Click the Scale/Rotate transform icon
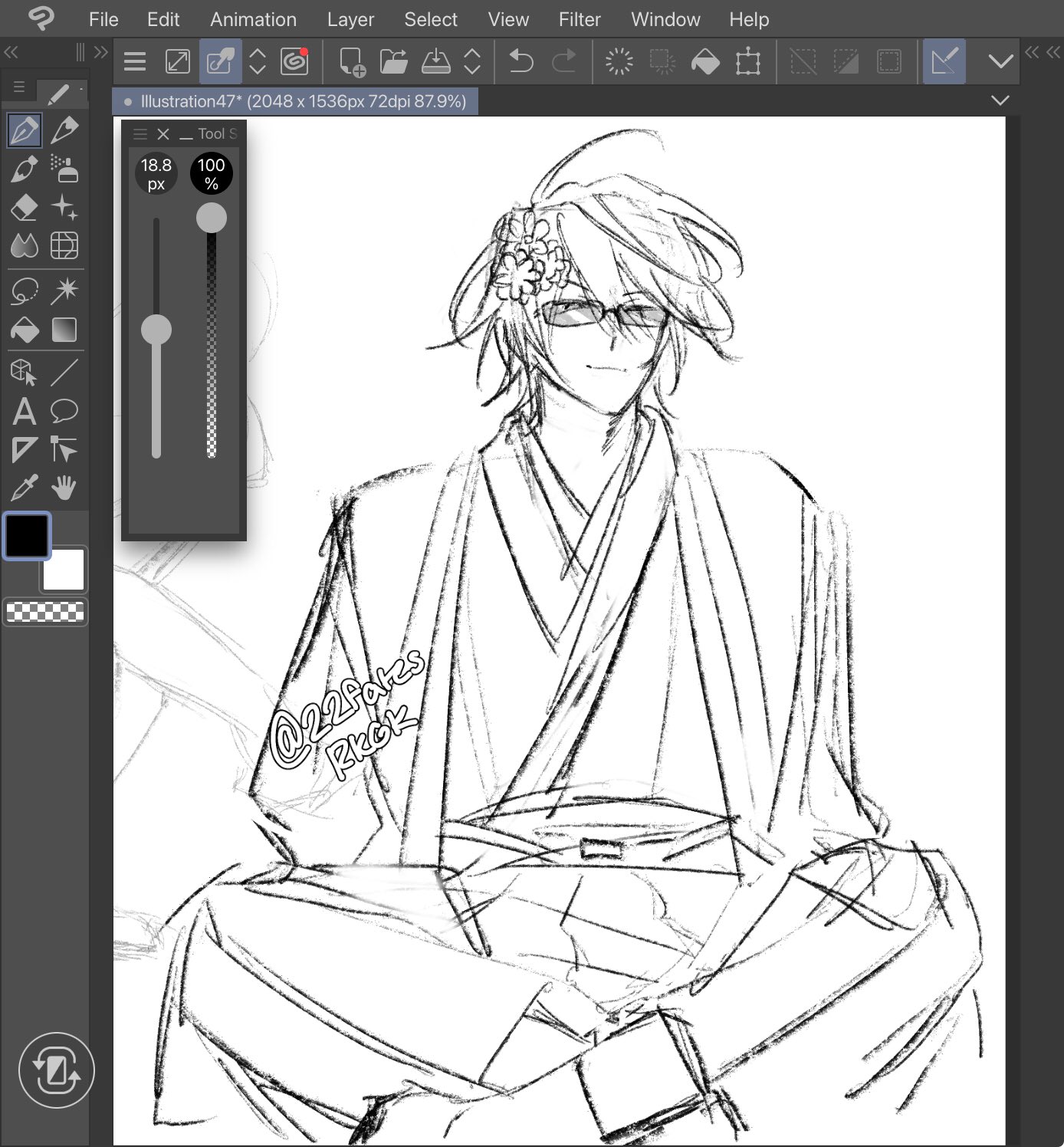 coord(748,61)
